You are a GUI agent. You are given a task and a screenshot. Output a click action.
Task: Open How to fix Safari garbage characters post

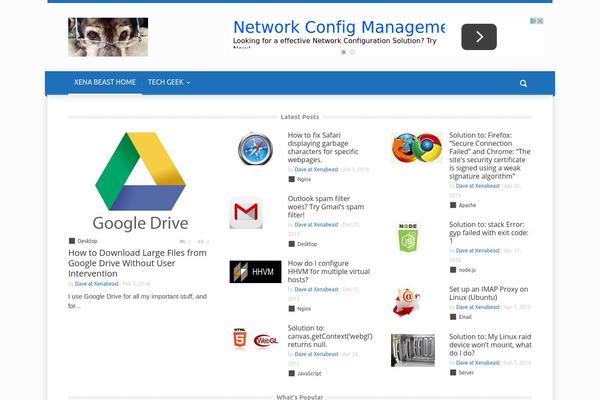(x=323, y=147)
